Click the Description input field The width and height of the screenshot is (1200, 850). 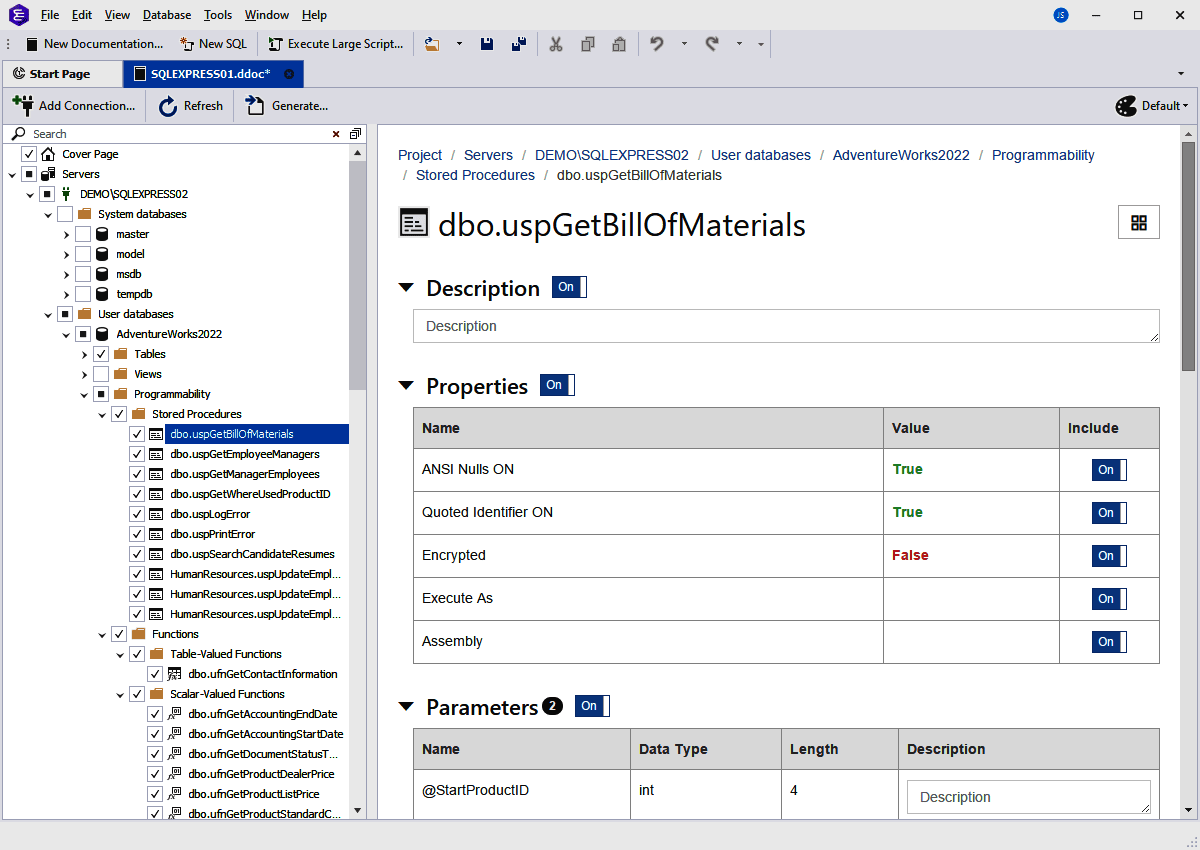pos(786,326)
